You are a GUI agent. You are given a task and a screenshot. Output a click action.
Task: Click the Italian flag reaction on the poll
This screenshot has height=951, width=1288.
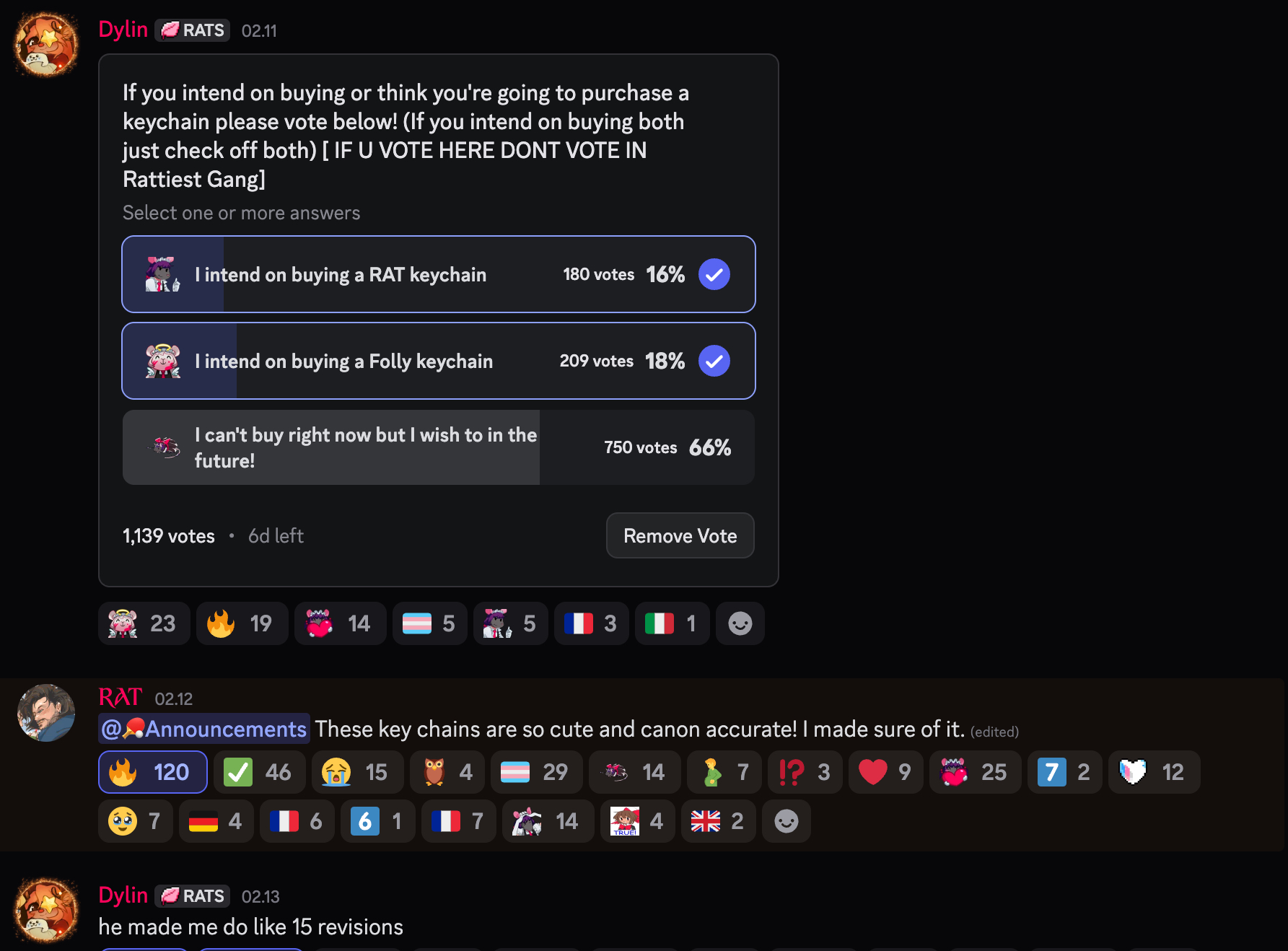pos(672,623)
